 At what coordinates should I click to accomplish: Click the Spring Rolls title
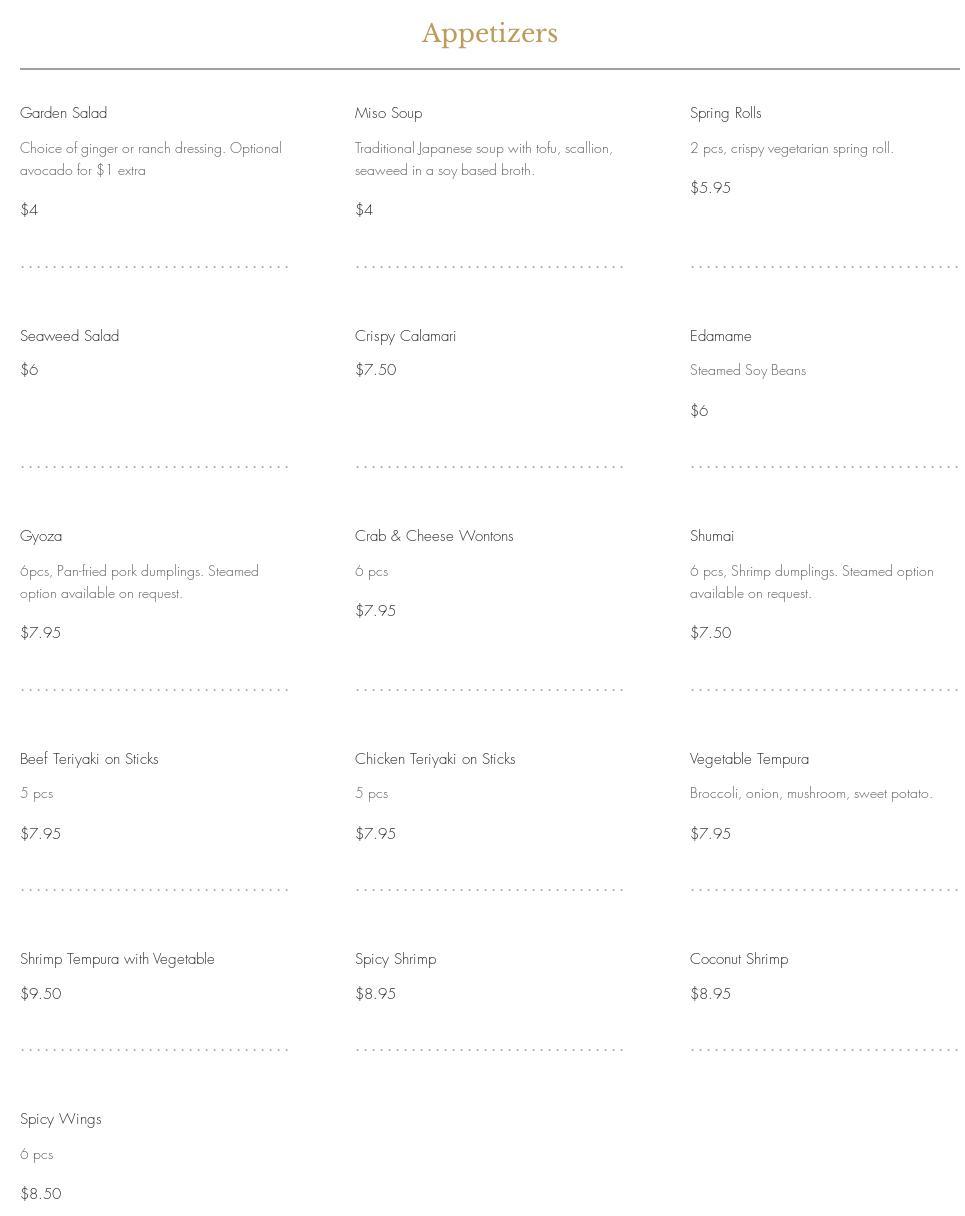point(725,113)
